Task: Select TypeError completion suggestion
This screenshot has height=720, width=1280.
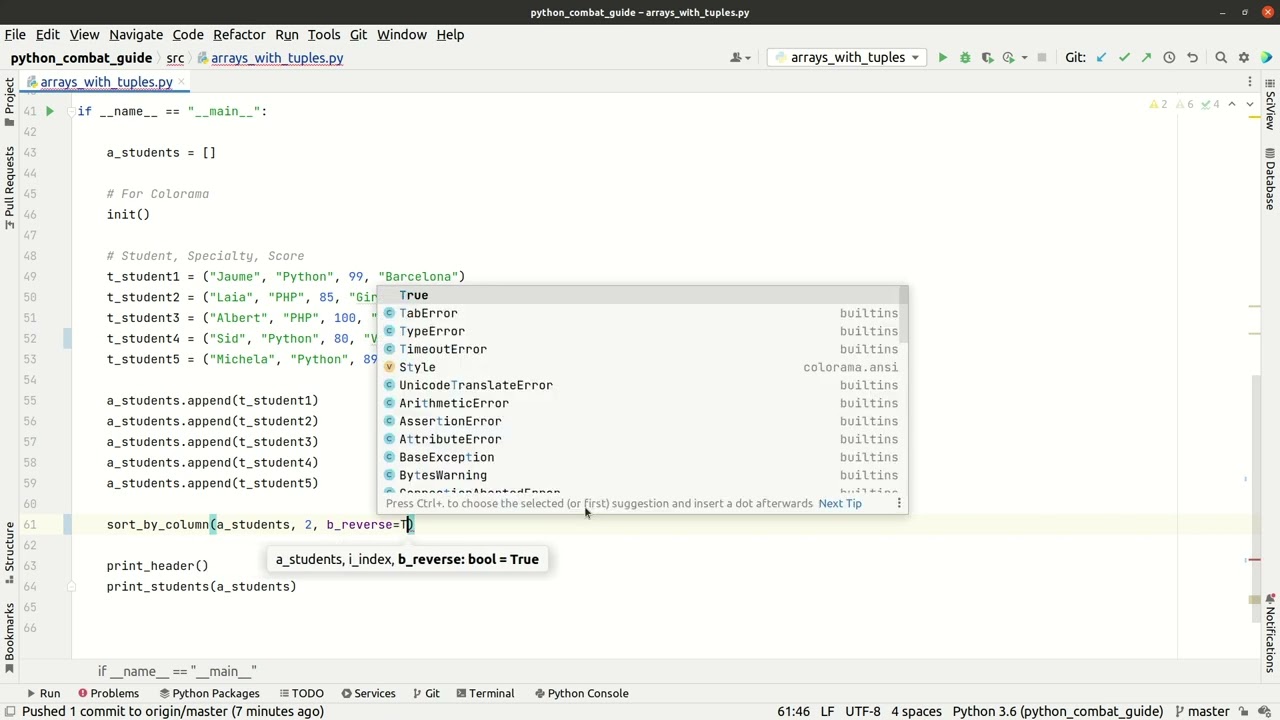Action: coord(640,331)
